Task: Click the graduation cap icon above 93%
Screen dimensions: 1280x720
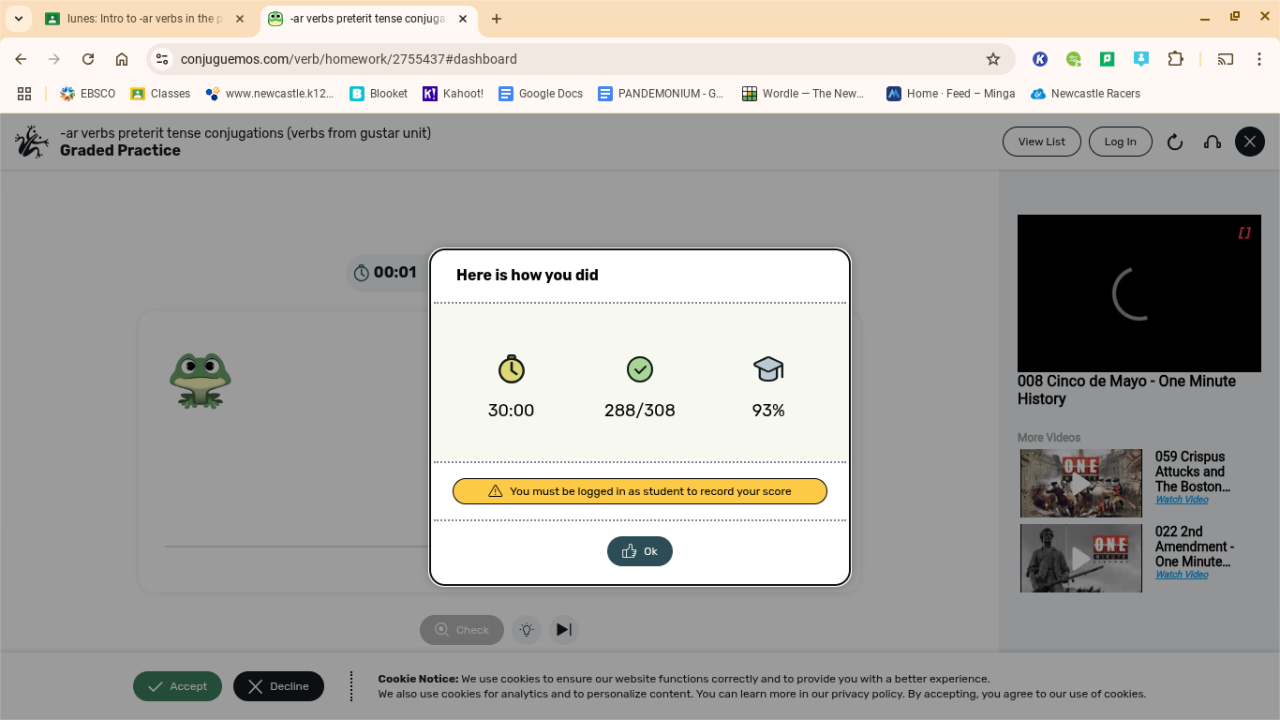Action: pyautogui.click(x=768, y=369)
